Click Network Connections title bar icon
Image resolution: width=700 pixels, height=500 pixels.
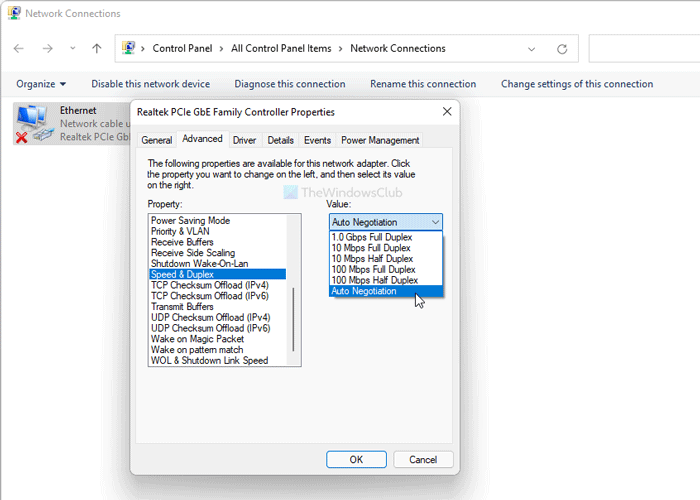click(14, 13)
